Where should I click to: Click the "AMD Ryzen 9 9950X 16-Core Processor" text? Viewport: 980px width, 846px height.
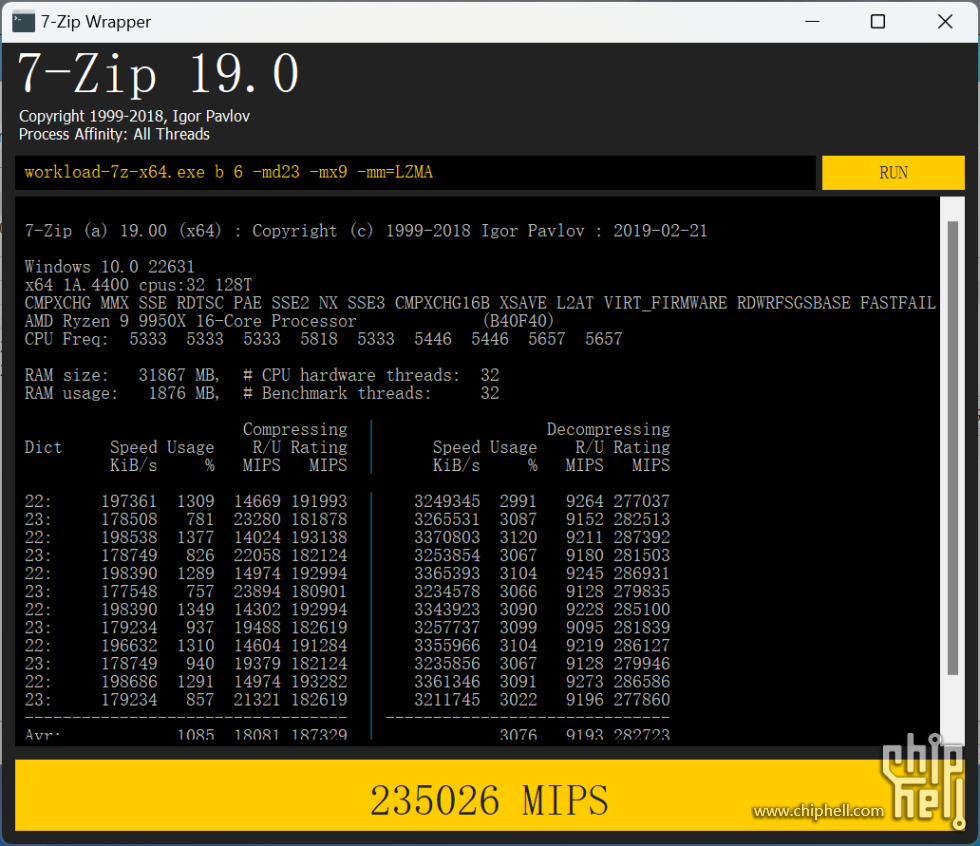[x=191, y=321]
